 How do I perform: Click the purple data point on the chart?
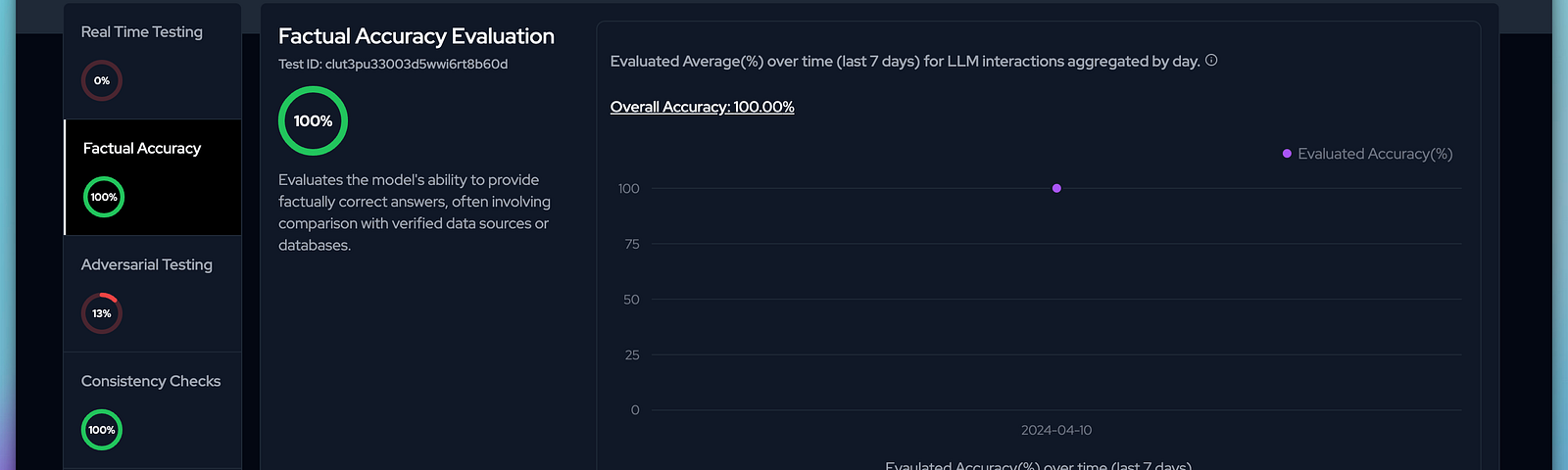coord(1056,188)
